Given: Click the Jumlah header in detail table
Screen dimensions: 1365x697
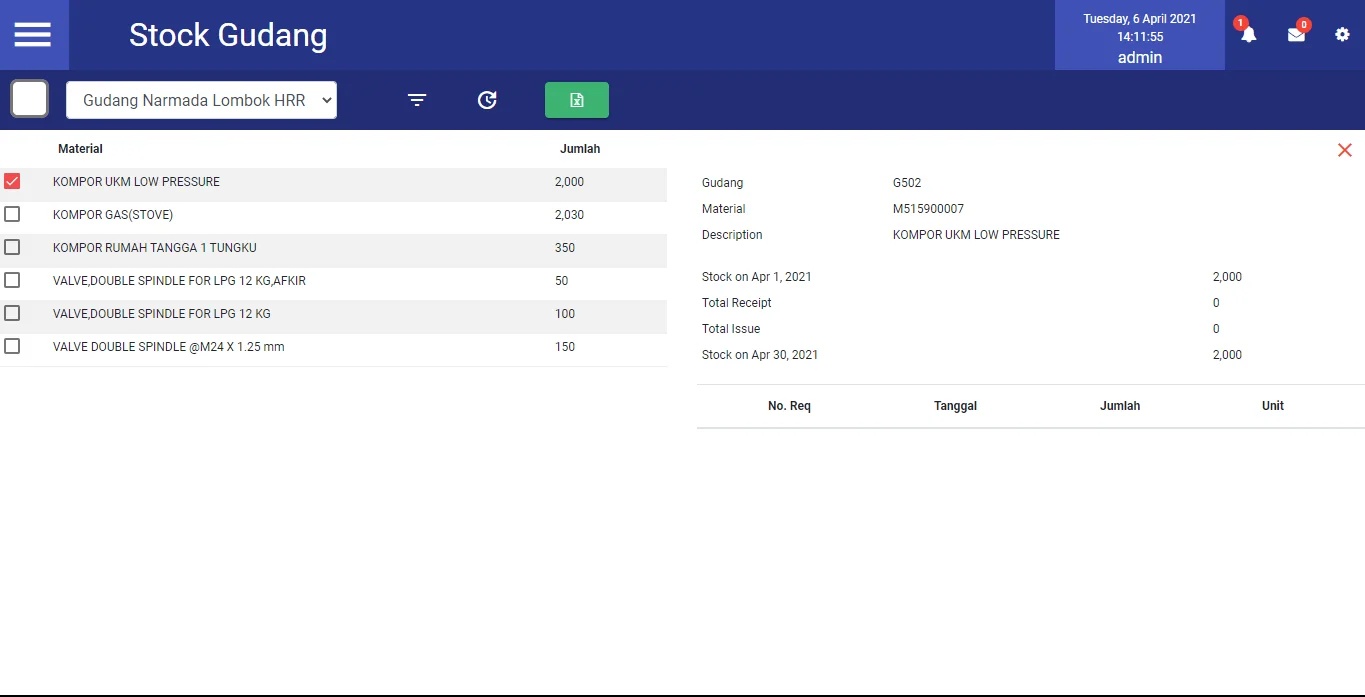Looking at the screenshot, I should 1120,406.
